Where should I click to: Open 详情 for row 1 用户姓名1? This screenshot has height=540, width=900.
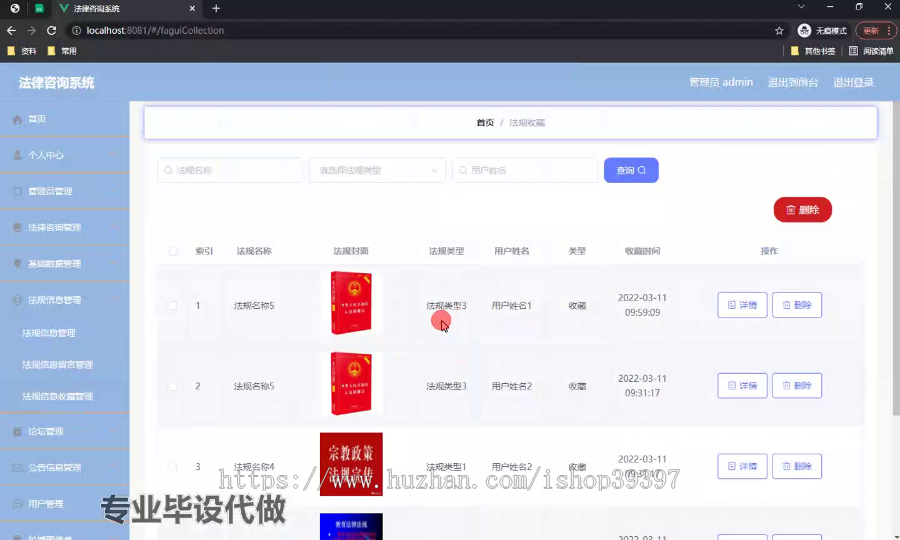(742, 305)
